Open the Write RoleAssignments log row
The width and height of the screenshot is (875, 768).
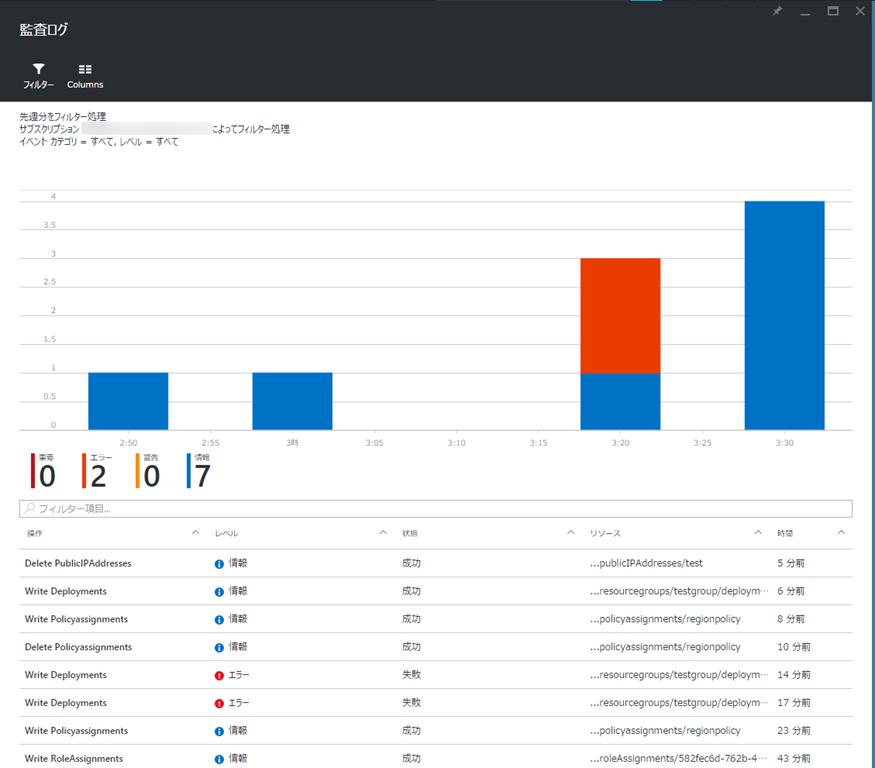[x=74, y=759]
